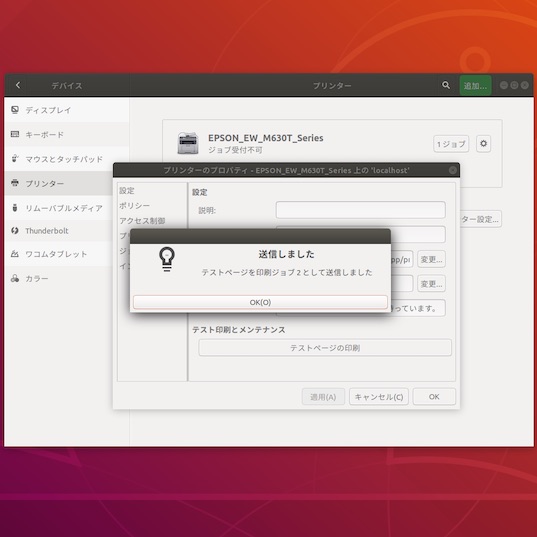The width and height of the screenshot is (537, 537).
Task: Close the settings window
Action: [x=524, y=85]
